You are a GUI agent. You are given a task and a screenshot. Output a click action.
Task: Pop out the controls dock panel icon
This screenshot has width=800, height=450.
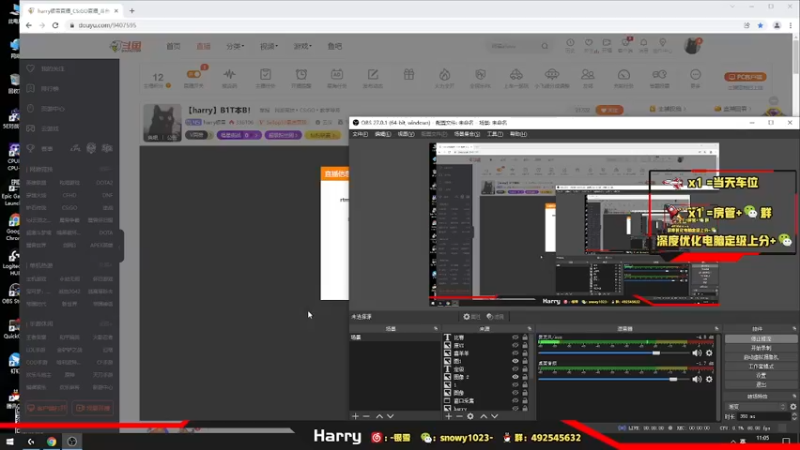[794, 329]
